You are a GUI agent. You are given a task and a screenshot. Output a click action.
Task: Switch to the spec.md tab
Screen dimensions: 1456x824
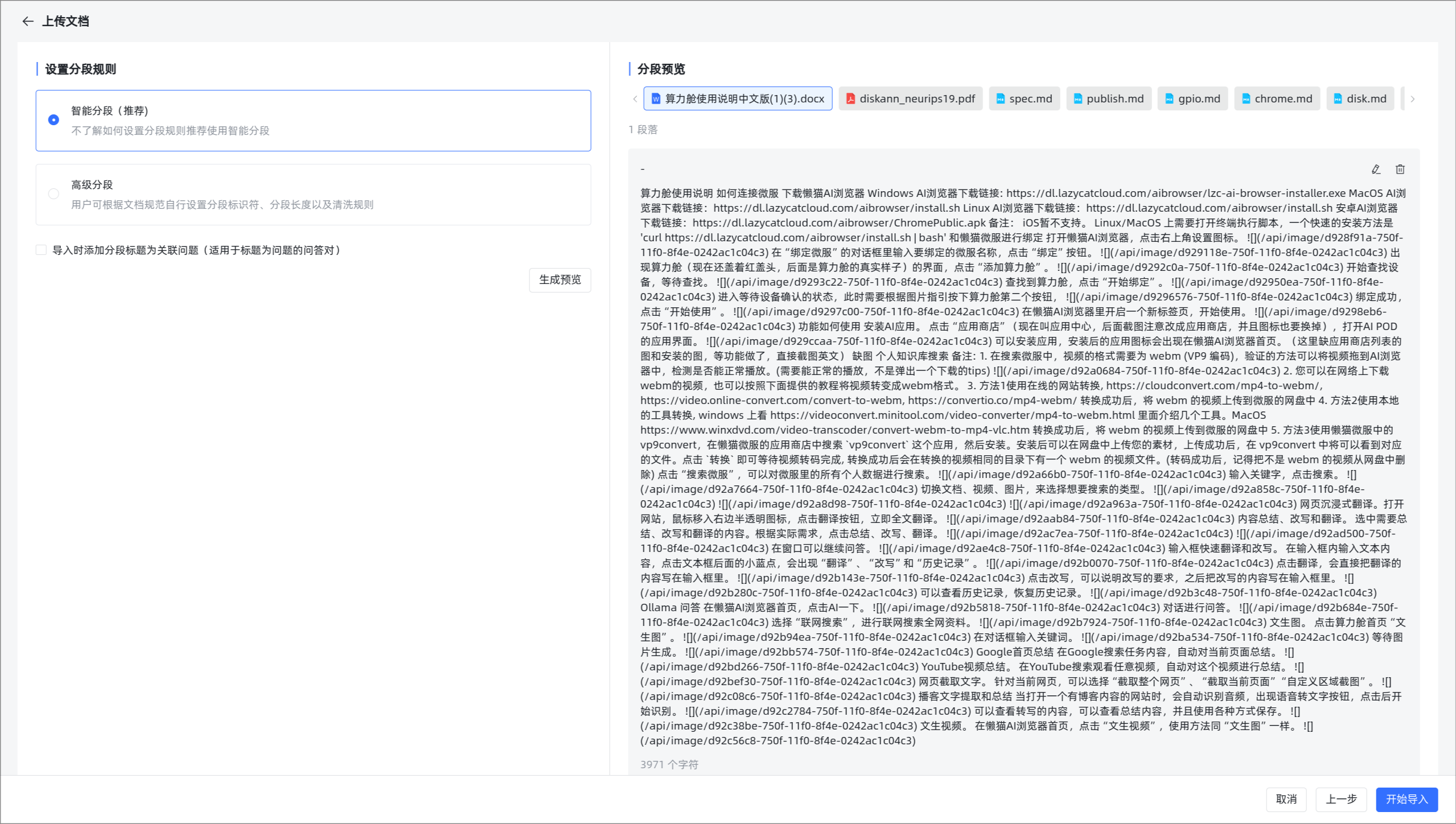1025,99
